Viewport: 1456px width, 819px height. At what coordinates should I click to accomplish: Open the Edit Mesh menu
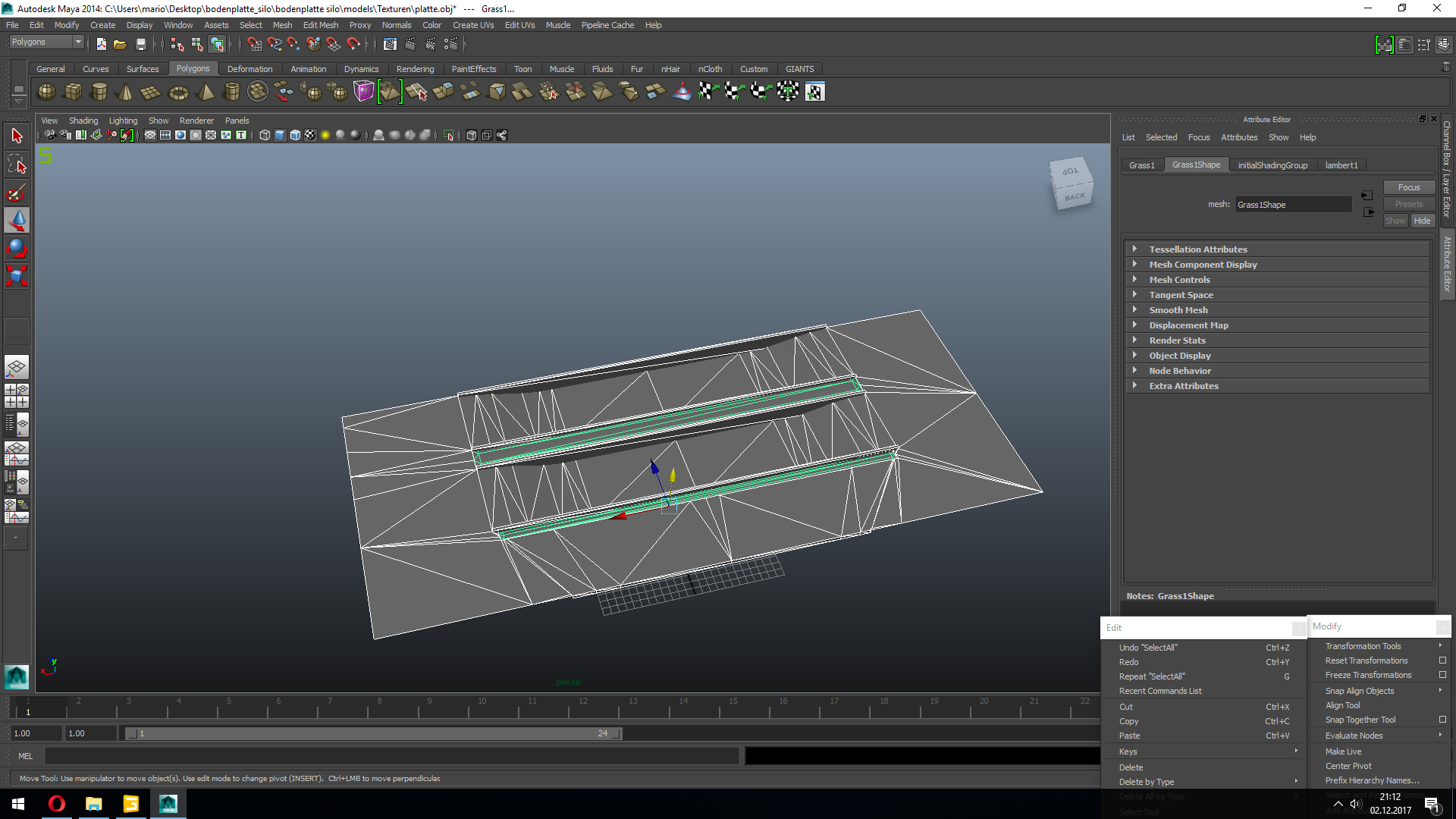pyautogui.click(x=320, y=25)
